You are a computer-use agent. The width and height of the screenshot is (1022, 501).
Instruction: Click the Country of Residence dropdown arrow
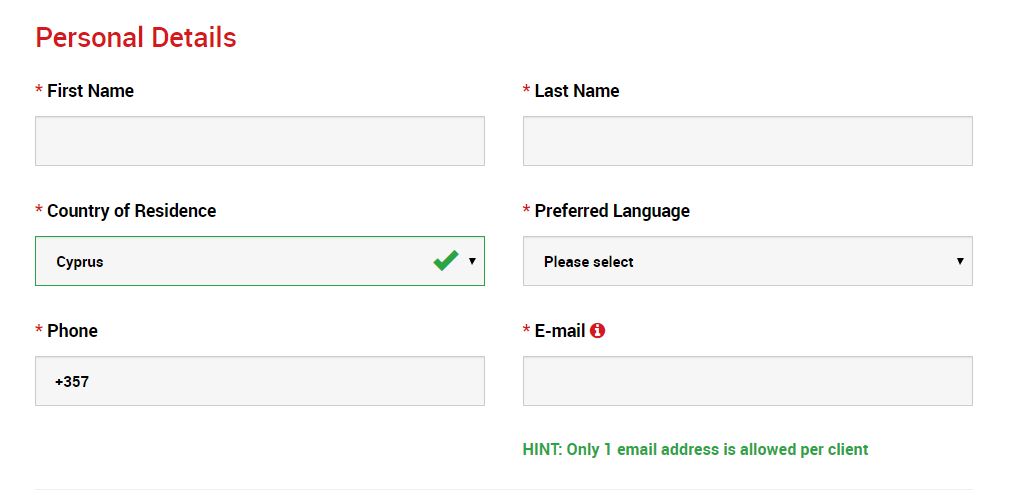click(472, 261)
